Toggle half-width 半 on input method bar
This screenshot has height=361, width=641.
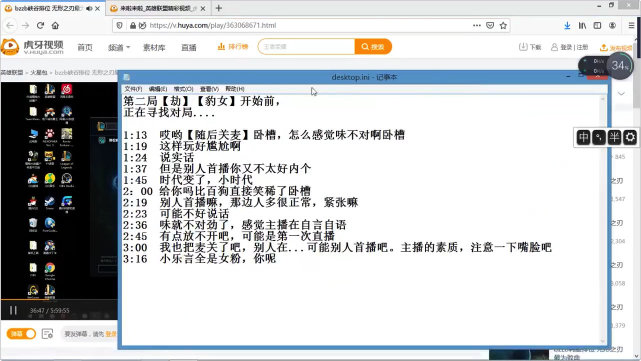point(614,137)
